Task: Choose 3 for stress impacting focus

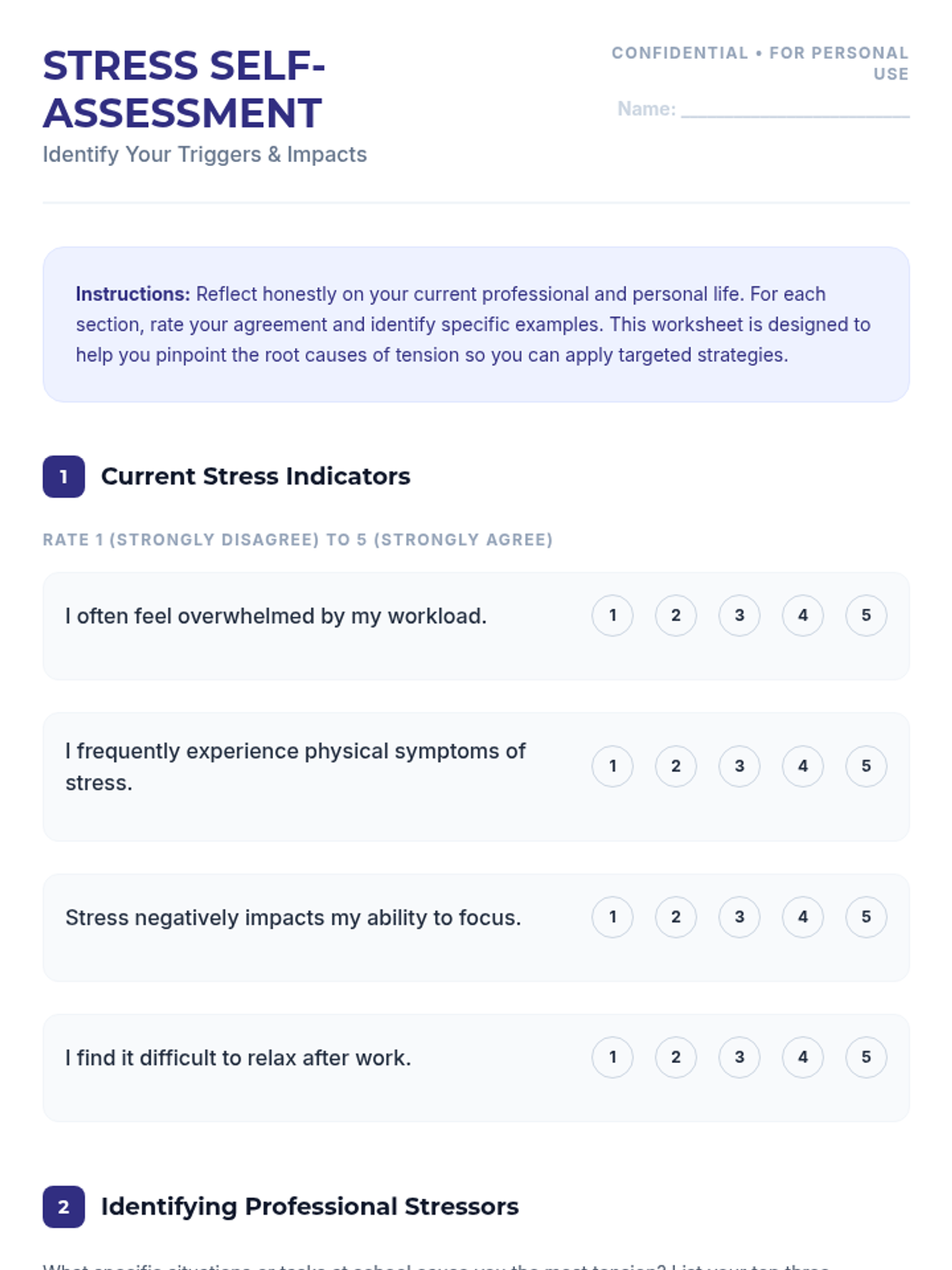Action: (x=739, y=917)
